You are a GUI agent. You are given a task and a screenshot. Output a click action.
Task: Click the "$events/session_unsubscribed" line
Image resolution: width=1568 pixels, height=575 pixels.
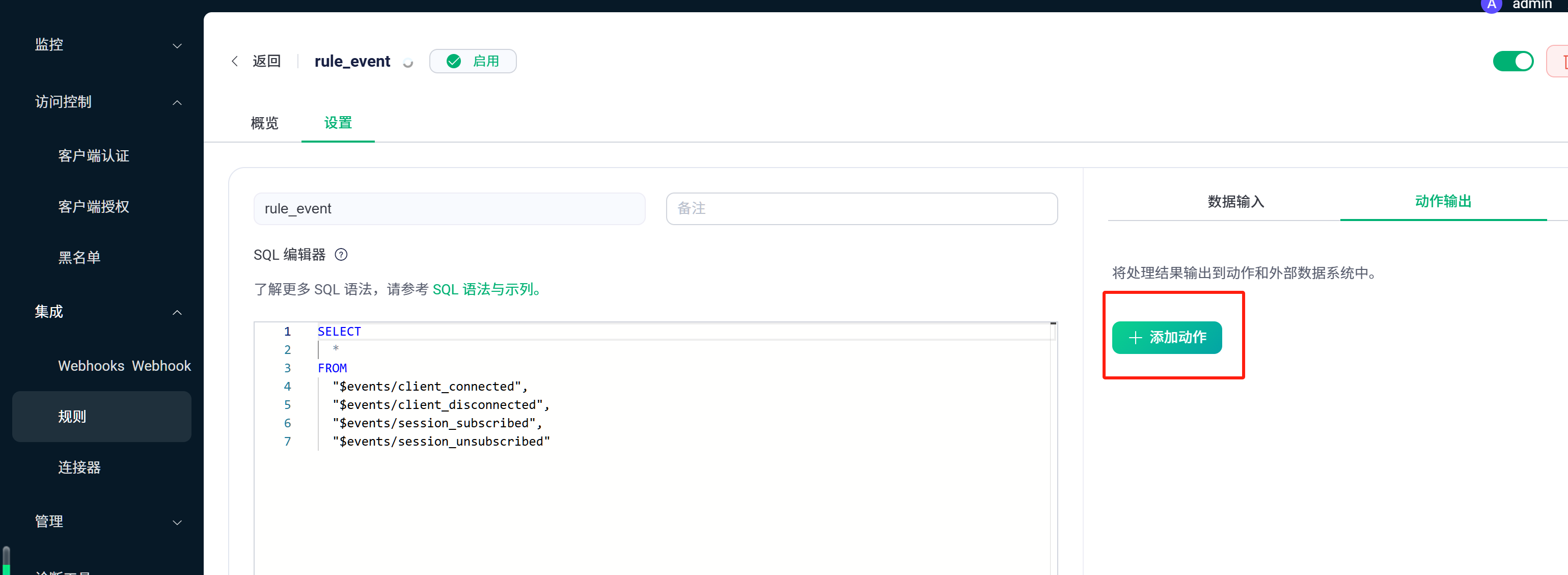tap(441, 441)
